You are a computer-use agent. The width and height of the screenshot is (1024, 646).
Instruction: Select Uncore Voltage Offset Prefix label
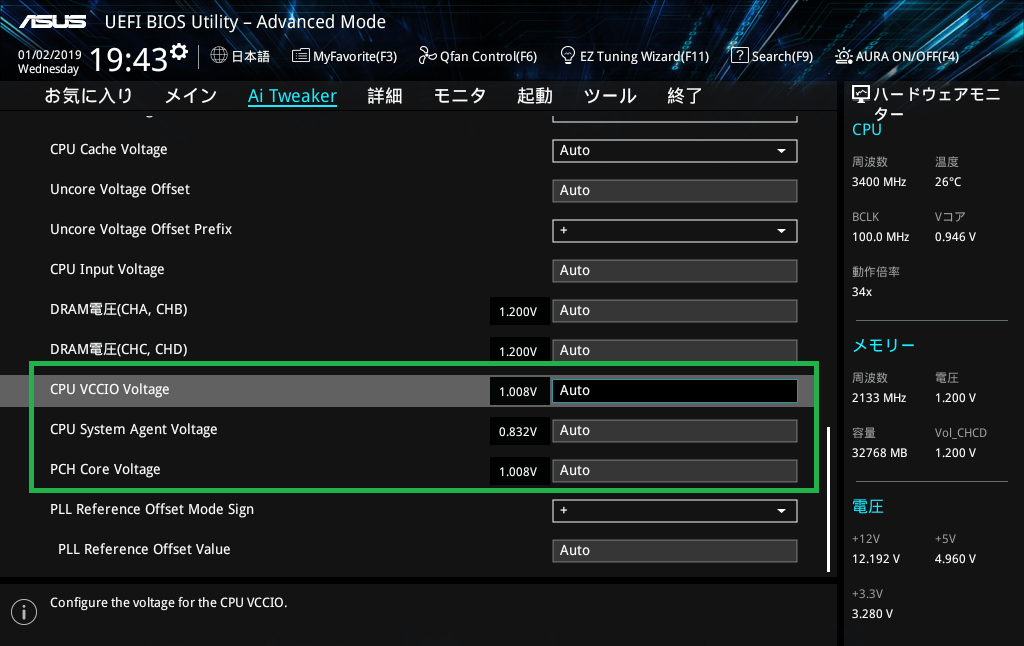(141, 229)
